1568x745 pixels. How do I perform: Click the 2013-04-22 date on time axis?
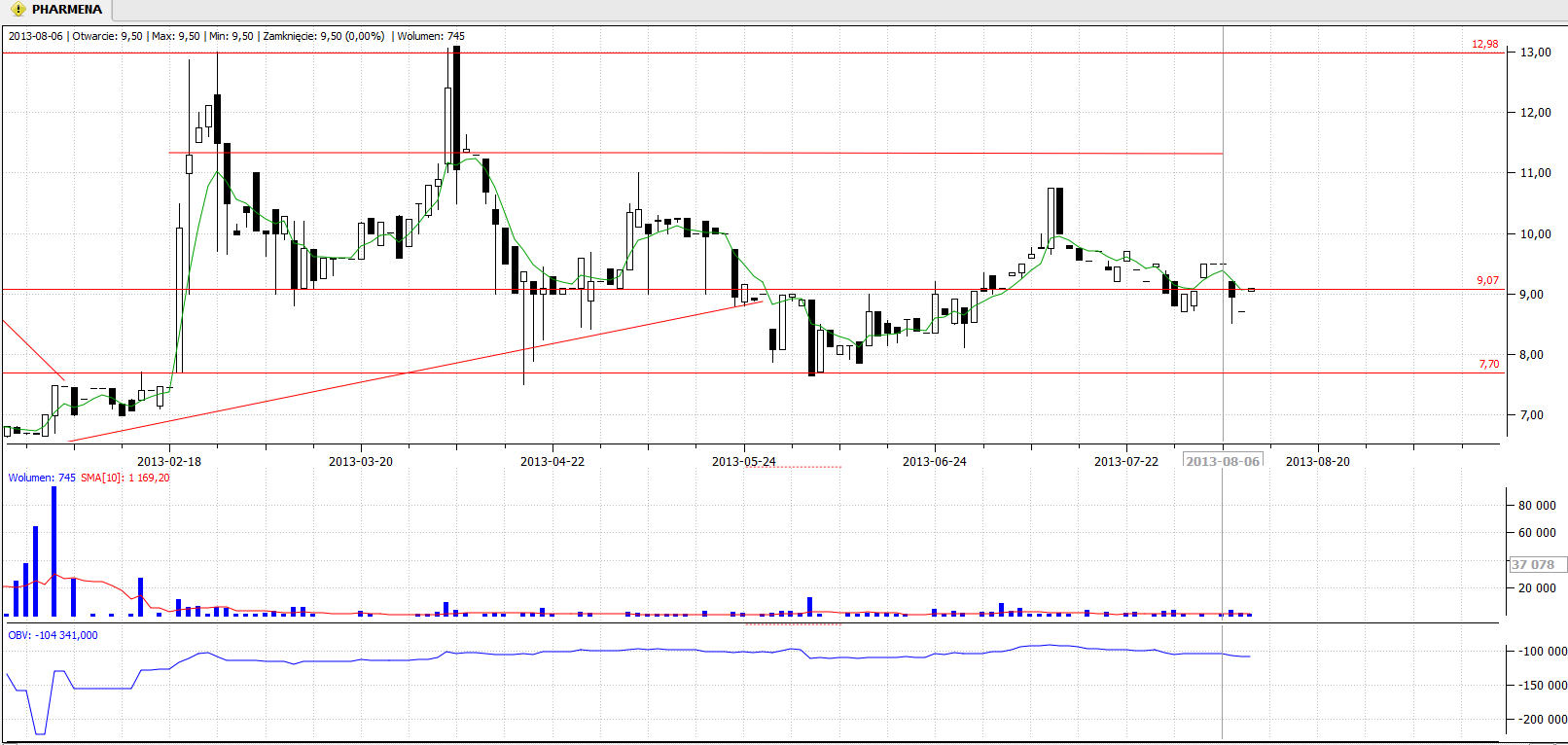(552, 462)
